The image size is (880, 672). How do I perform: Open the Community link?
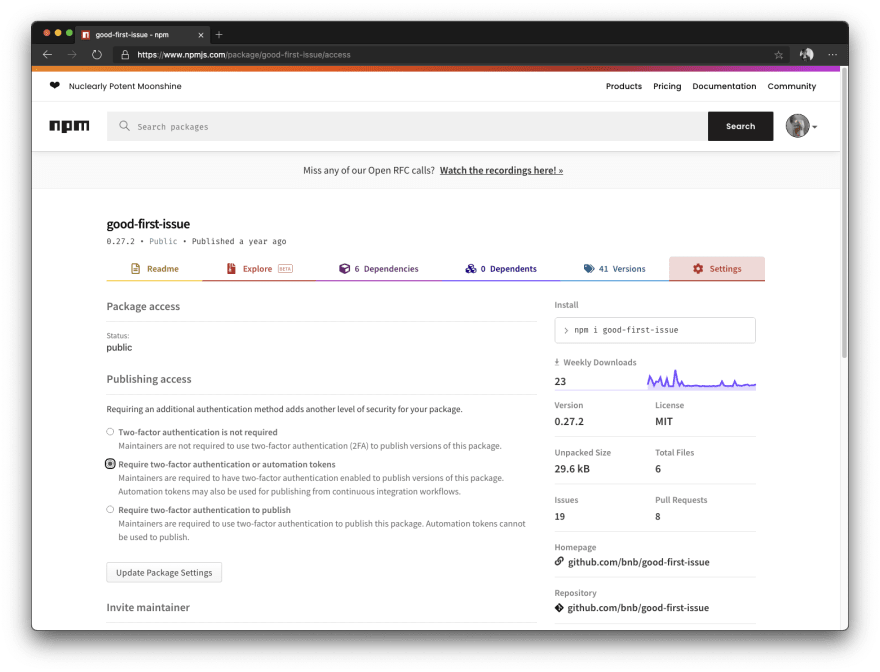[791, 86]
